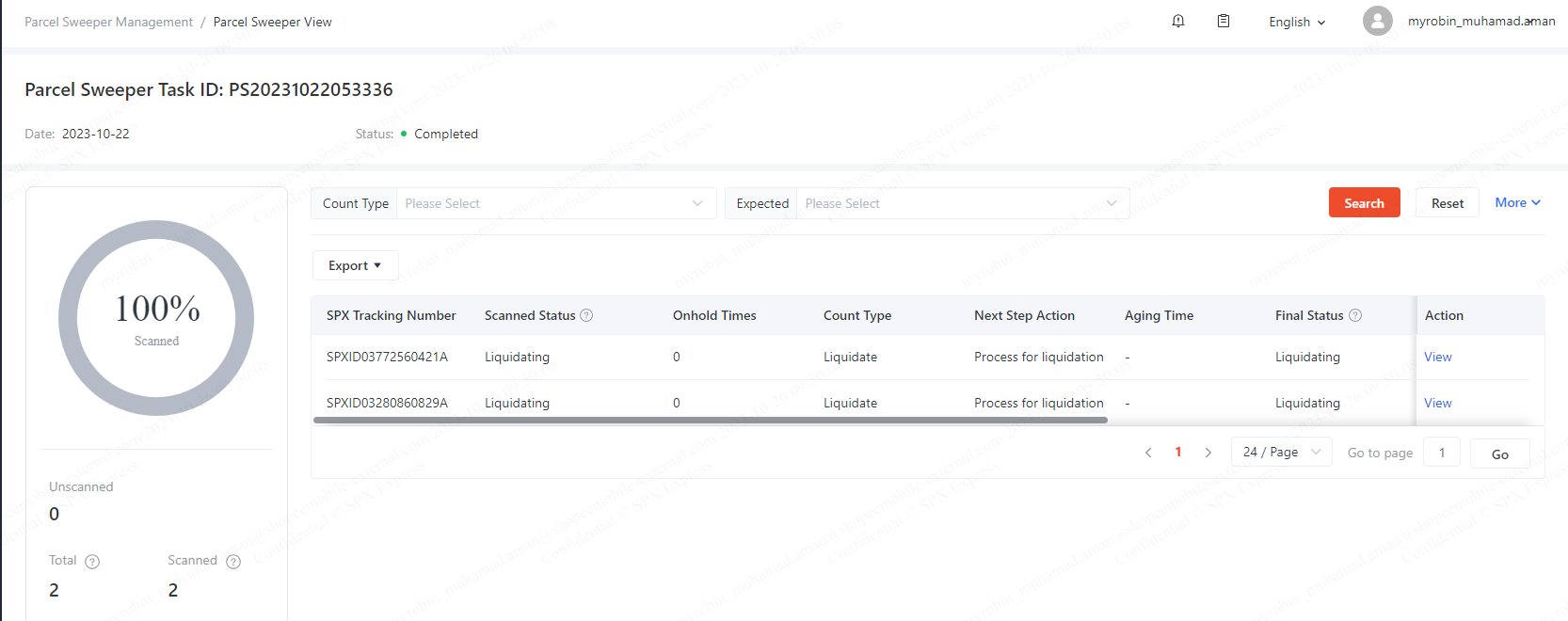The width and height of the screenshot is (1568, 621).
Task: Click the Scanned count help icon
Action: [x=233, y=562]
